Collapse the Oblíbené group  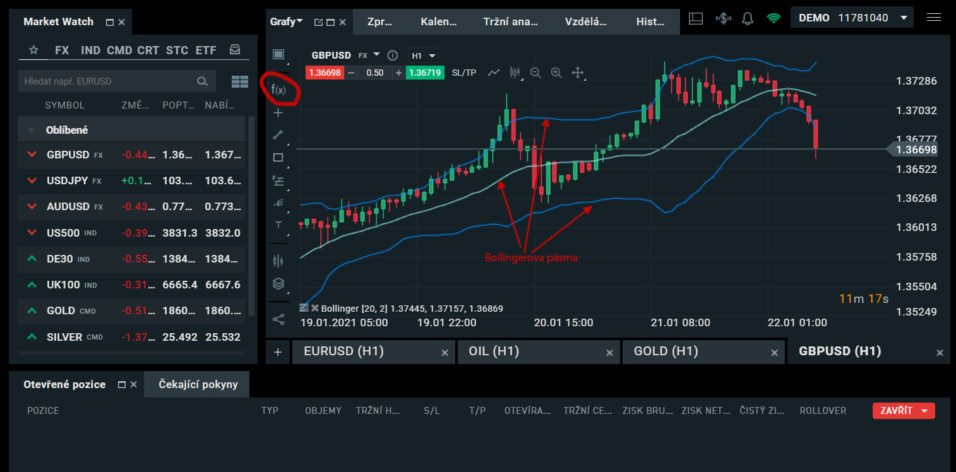[31, 130]
